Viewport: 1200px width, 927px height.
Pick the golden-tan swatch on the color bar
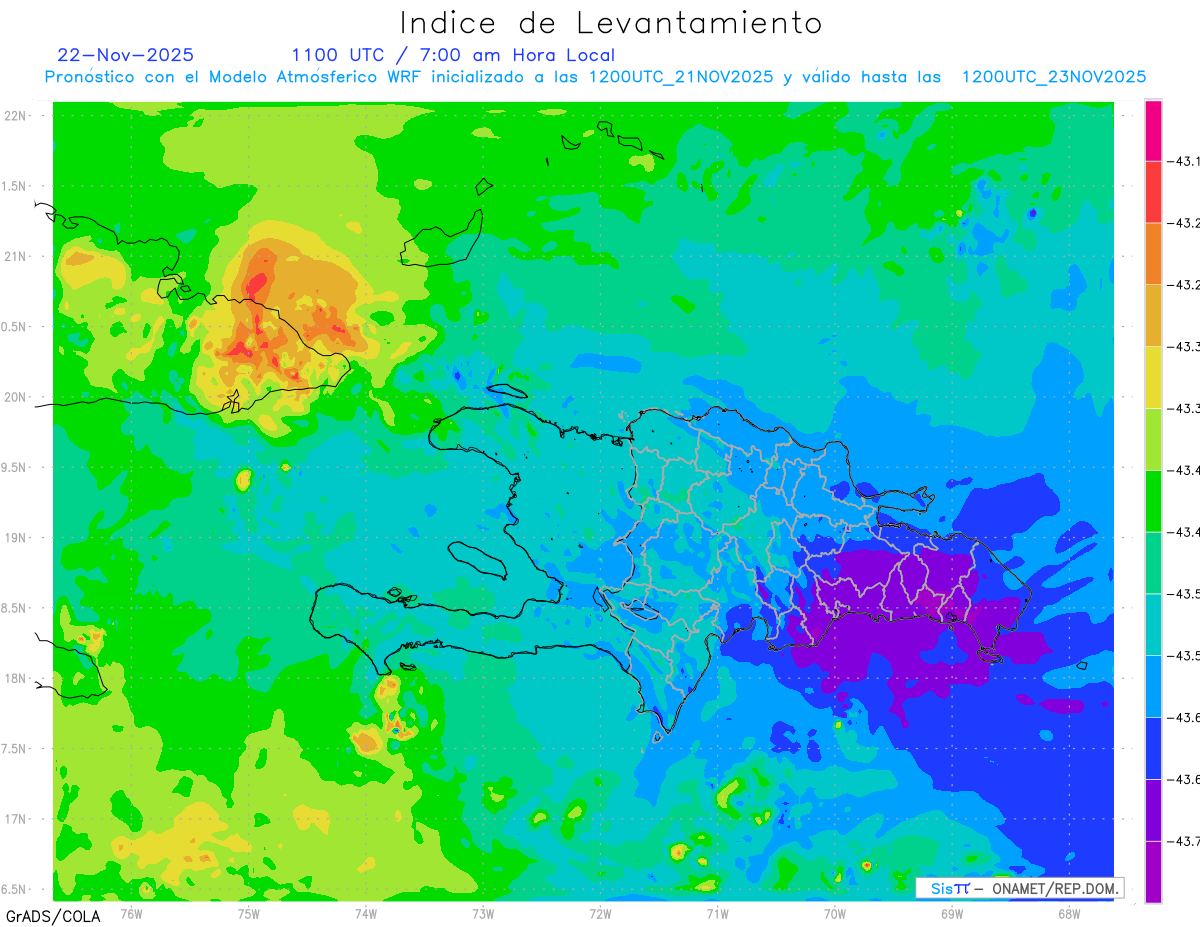(1153, 316)
